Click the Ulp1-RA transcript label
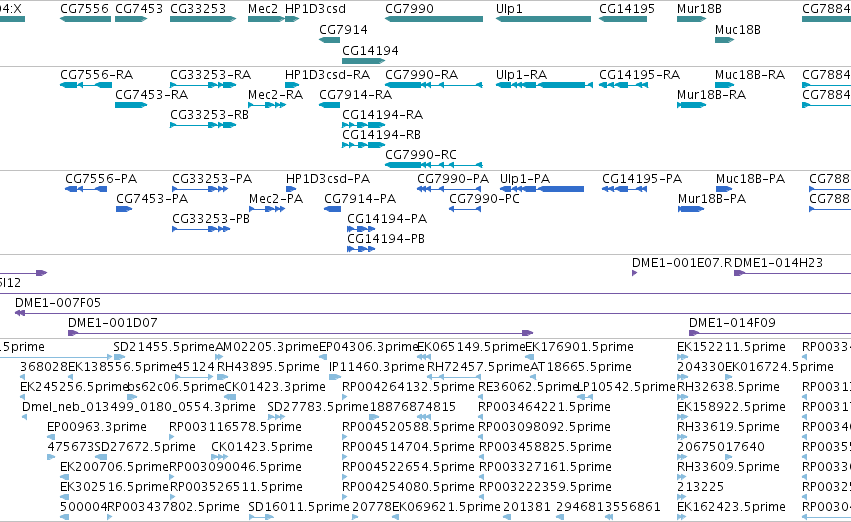 [x=521, y=74]
